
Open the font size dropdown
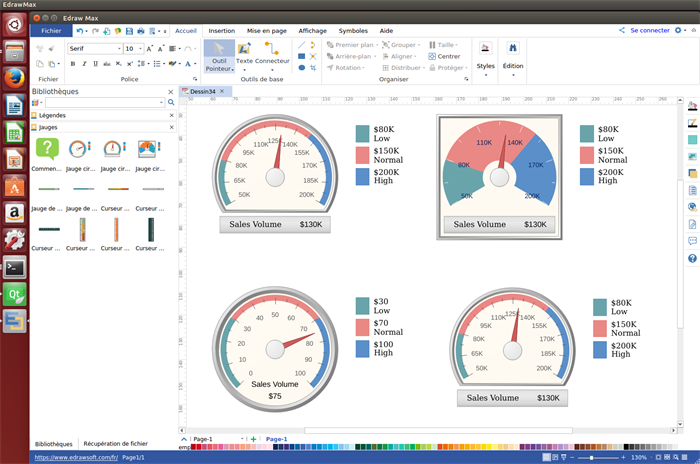tap(141, 48)
